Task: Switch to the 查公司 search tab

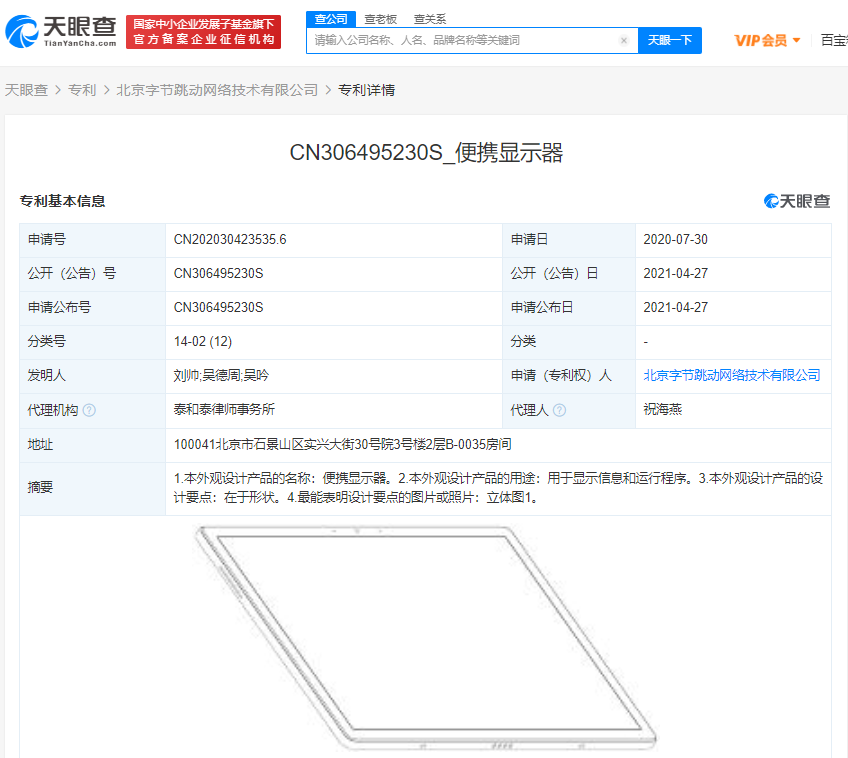Action: pyautogui.click(x=331, y=19)
